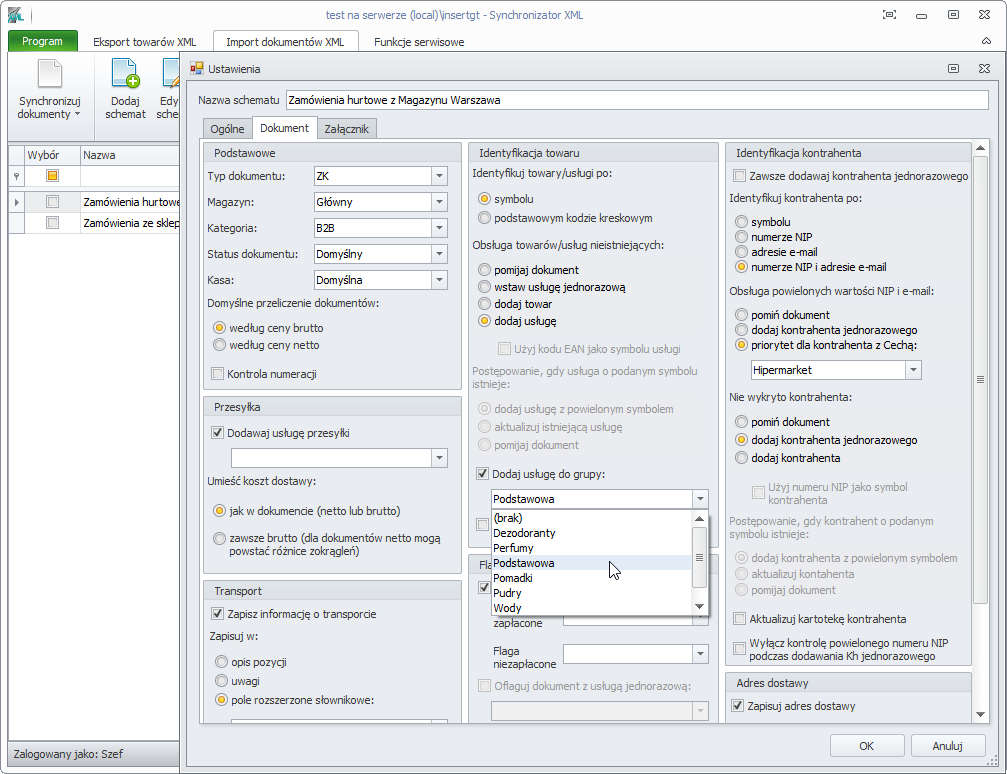Click the settings panel vertical scrollbar thumb
1007x774 pixels.
click(980, 379)
